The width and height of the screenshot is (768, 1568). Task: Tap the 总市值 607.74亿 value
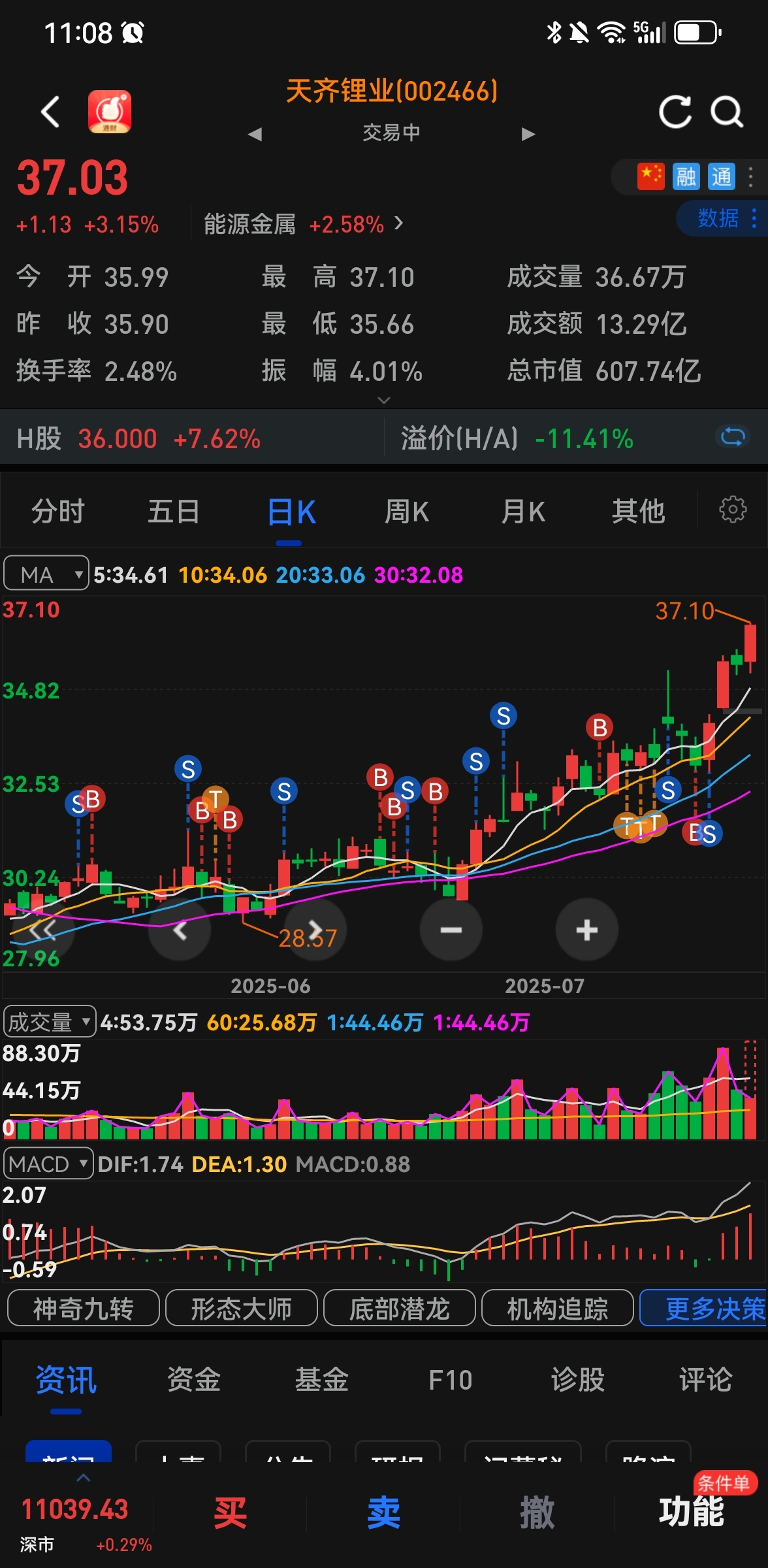pyautogui.click(x=648, y=371)
